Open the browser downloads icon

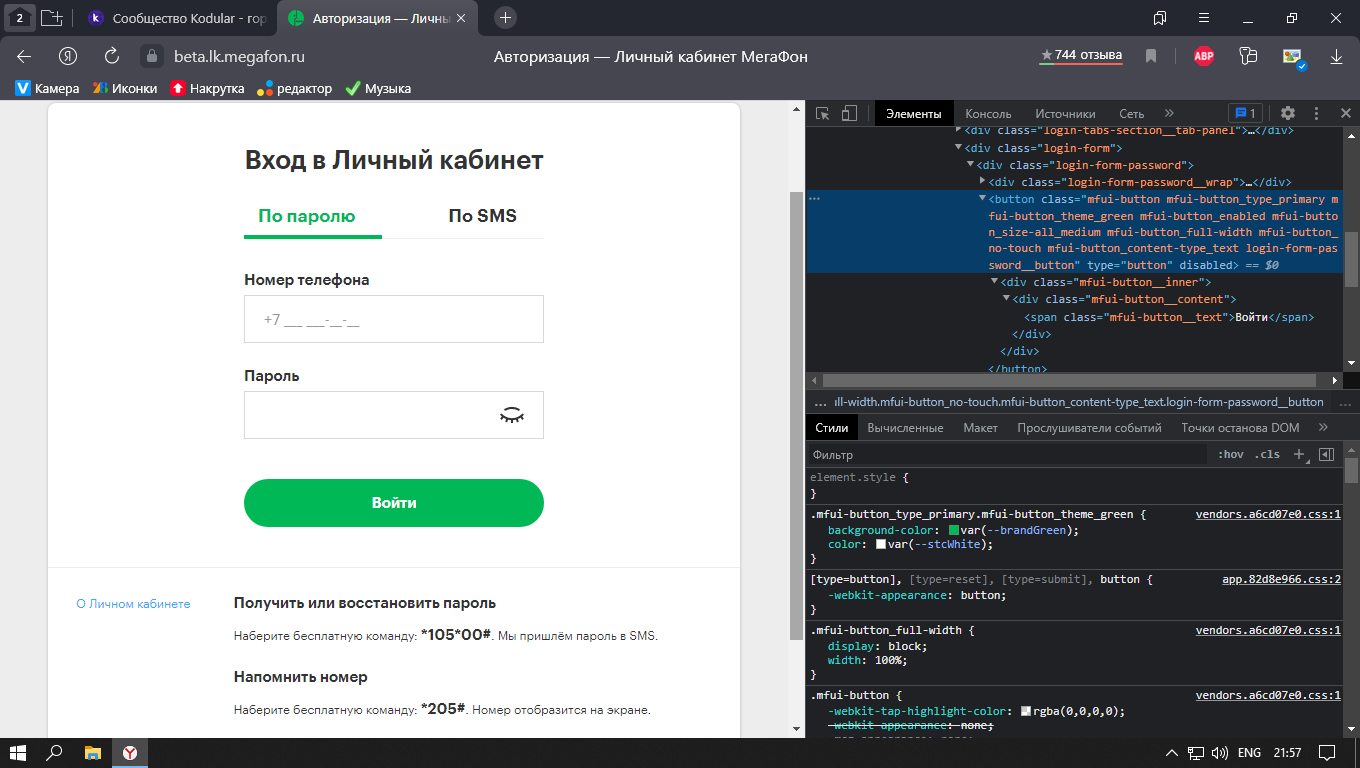(1336, 56)
